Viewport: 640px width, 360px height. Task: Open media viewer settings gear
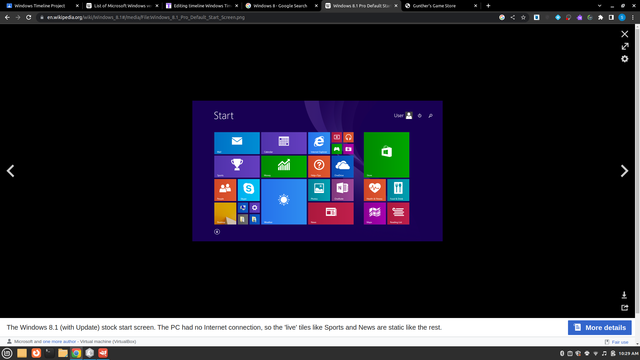[624, 59]
